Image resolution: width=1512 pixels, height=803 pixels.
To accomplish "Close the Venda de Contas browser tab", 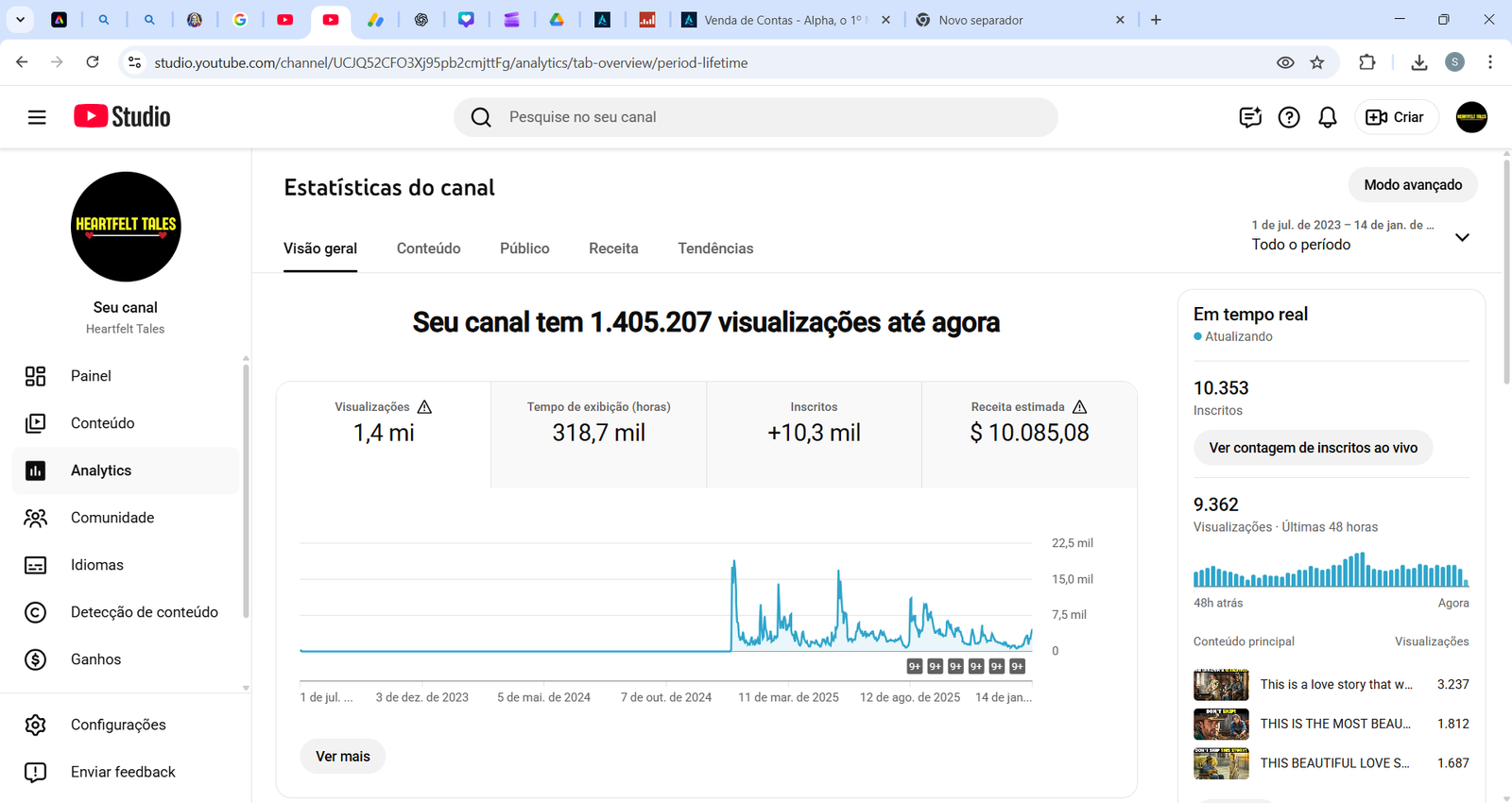I will click(885, 20).
